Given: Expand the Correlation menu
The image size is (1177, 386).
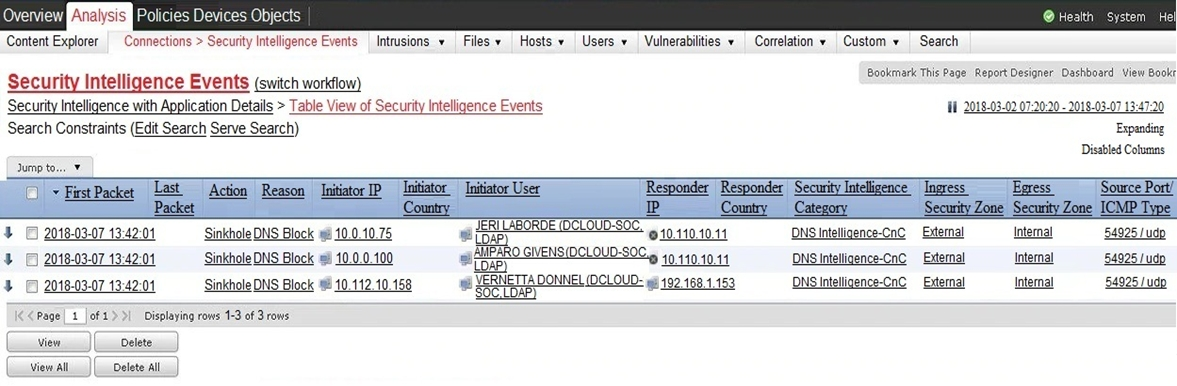Looking at the screenshot, I should point(790,42).
